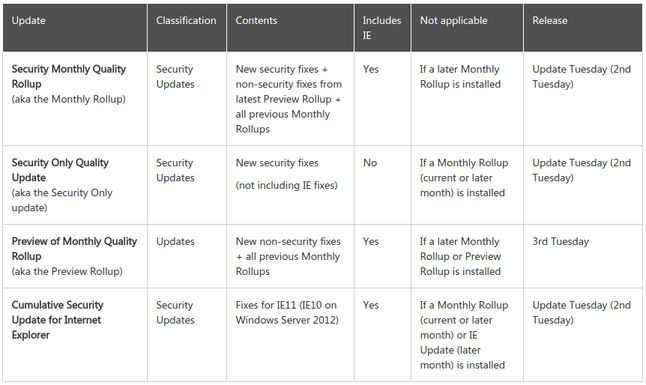This screenshot has width=646, height=385.
Task: Click 'If a later Monthly Rollup is installed' cell
Action: [x=460, y=77]
